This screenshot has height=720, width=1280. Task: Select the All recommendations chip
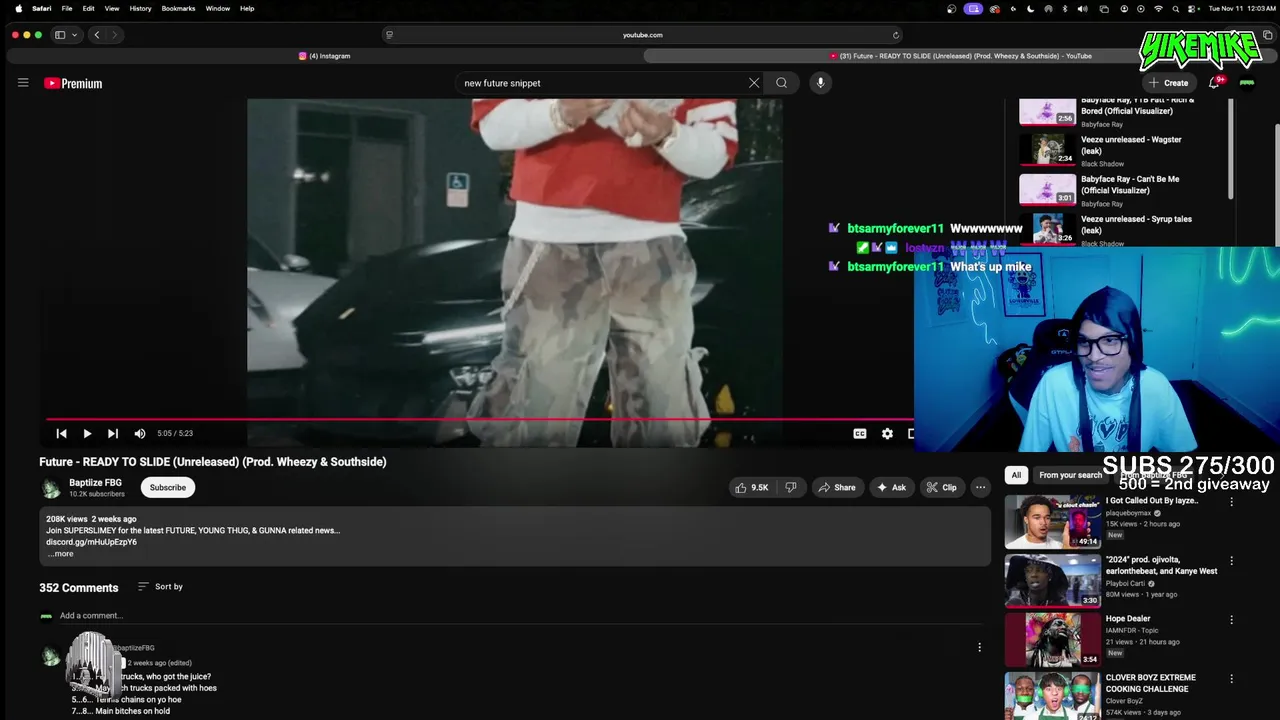point(1016,475)
